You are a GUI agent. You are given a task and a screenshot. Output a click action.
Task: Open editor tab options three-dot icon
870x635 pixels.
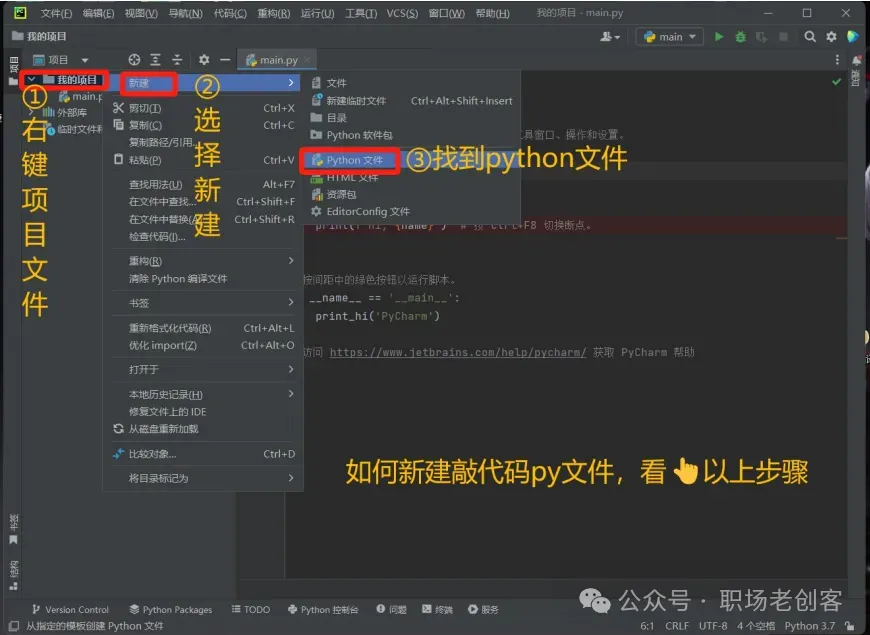(837, 59)
